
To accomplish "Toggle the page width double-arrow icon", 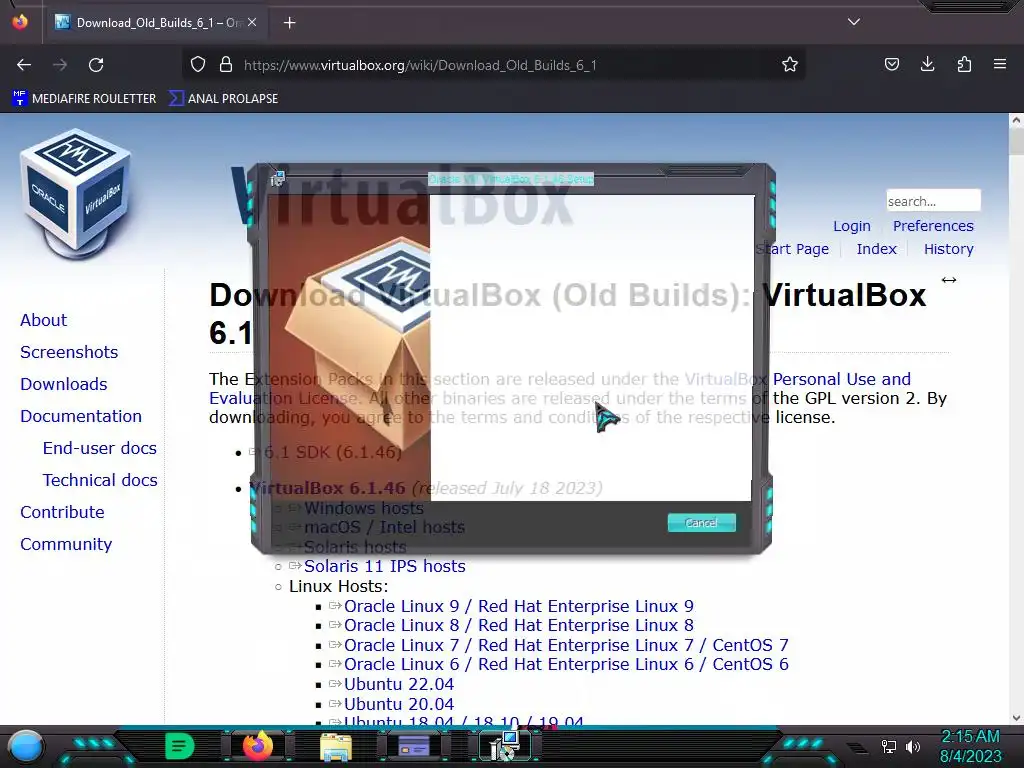I will [x=948, y=280].
